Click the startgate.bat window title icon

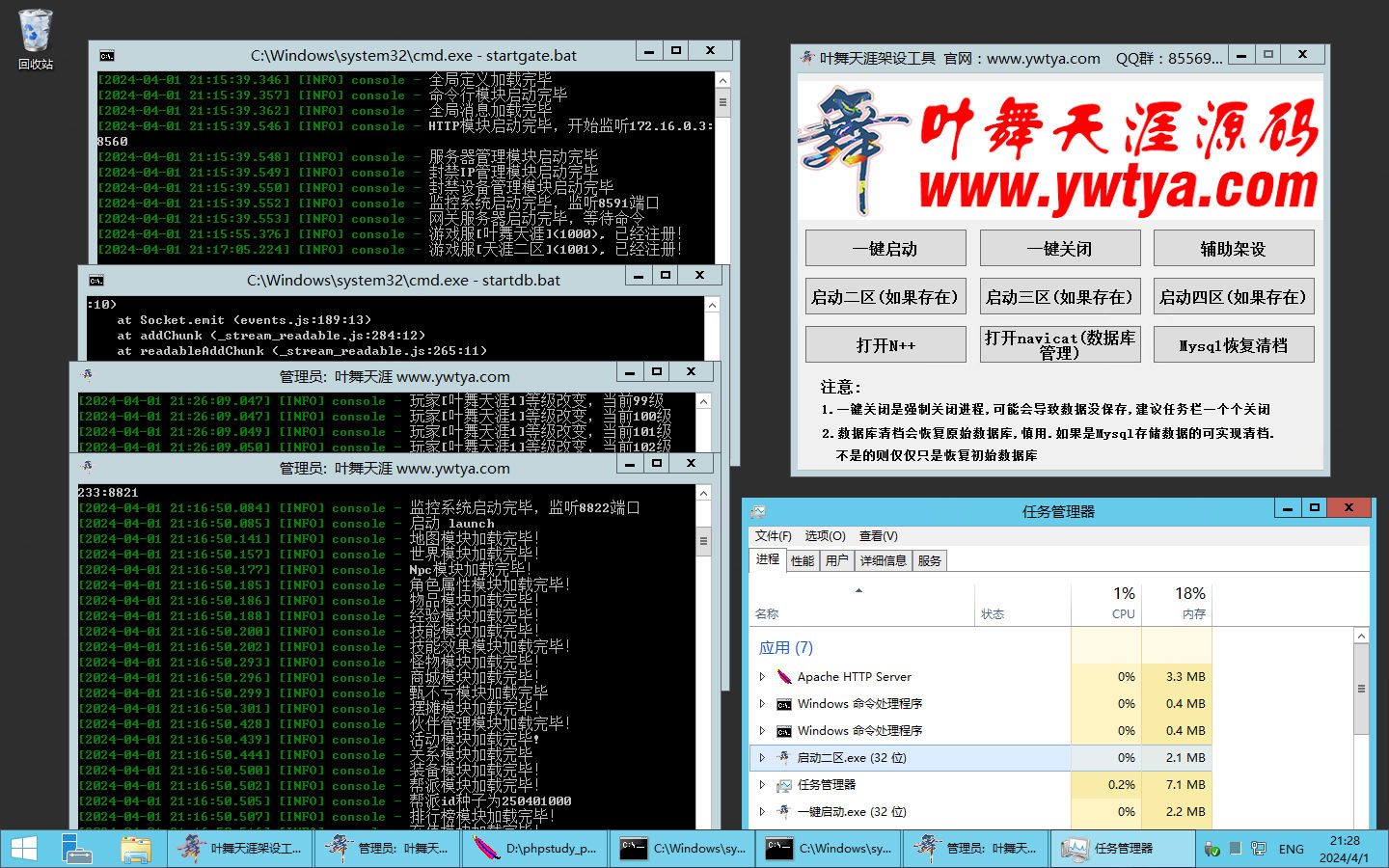(x=106, y=56)
